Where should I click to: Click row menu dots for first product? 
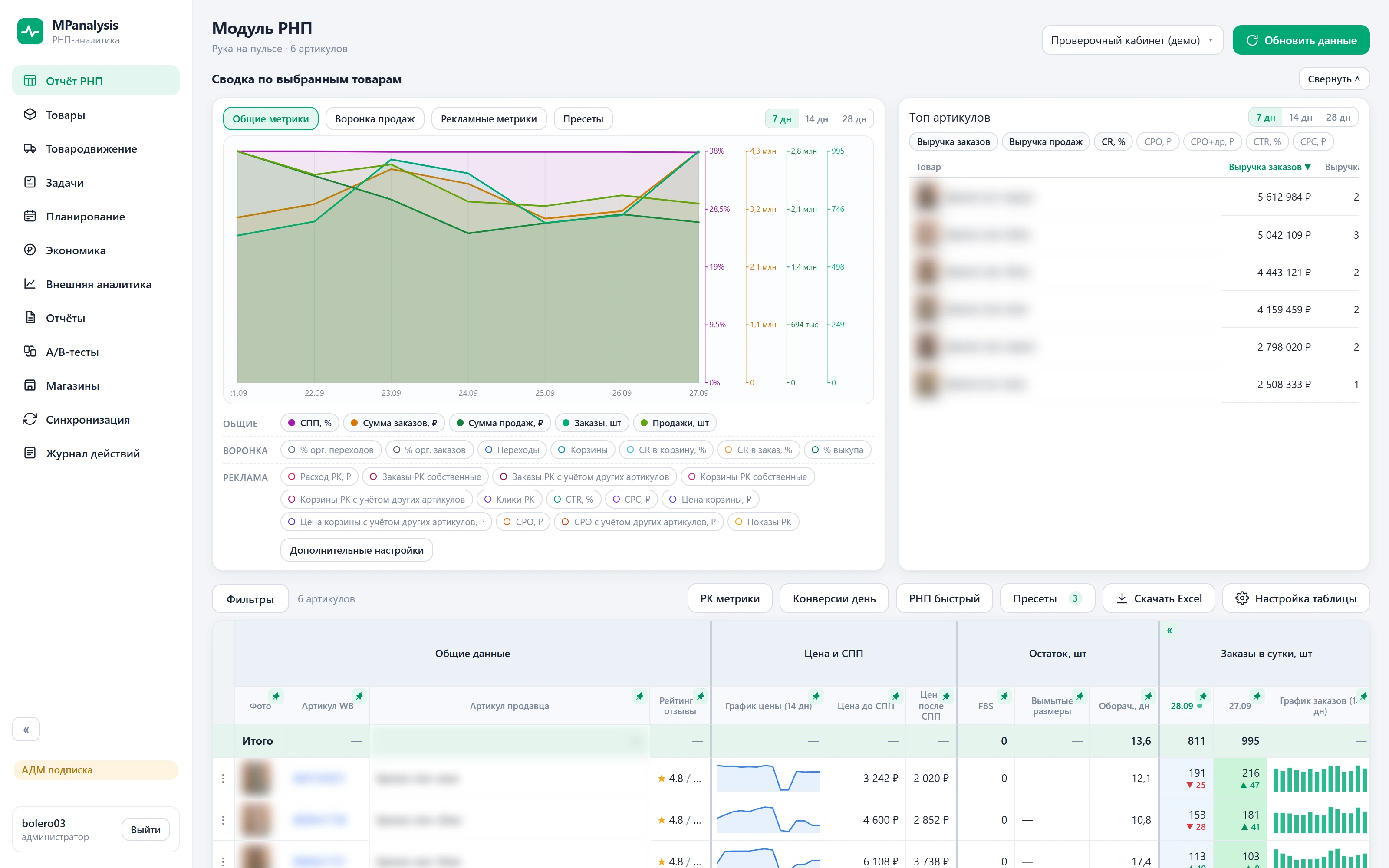point(223,779)
